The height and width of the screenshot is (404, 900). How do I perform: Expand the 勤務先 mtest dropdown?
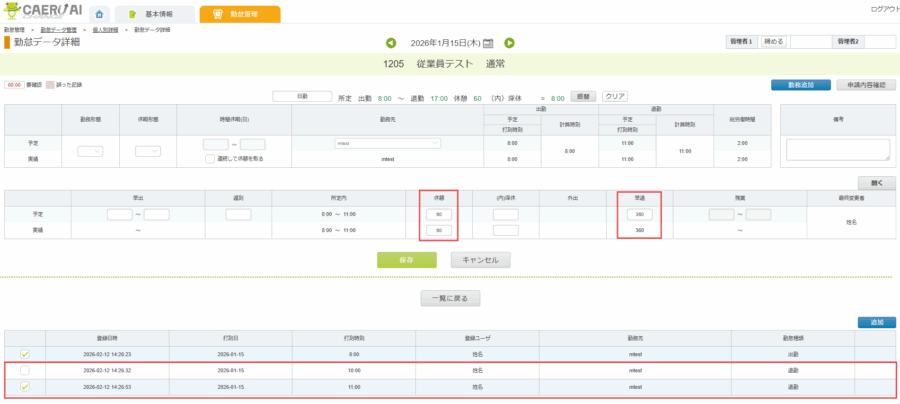(387, 144)
